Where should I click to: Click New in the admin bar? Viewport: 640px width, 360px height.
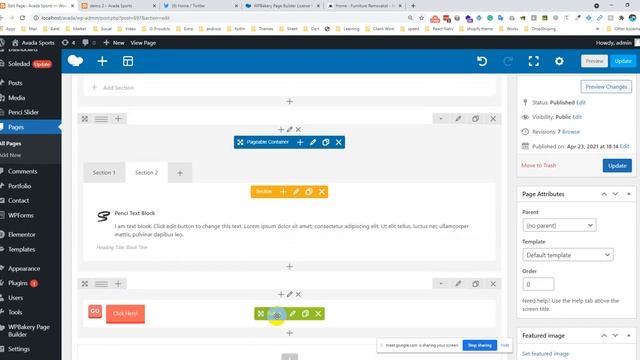(x=114, y=42)
